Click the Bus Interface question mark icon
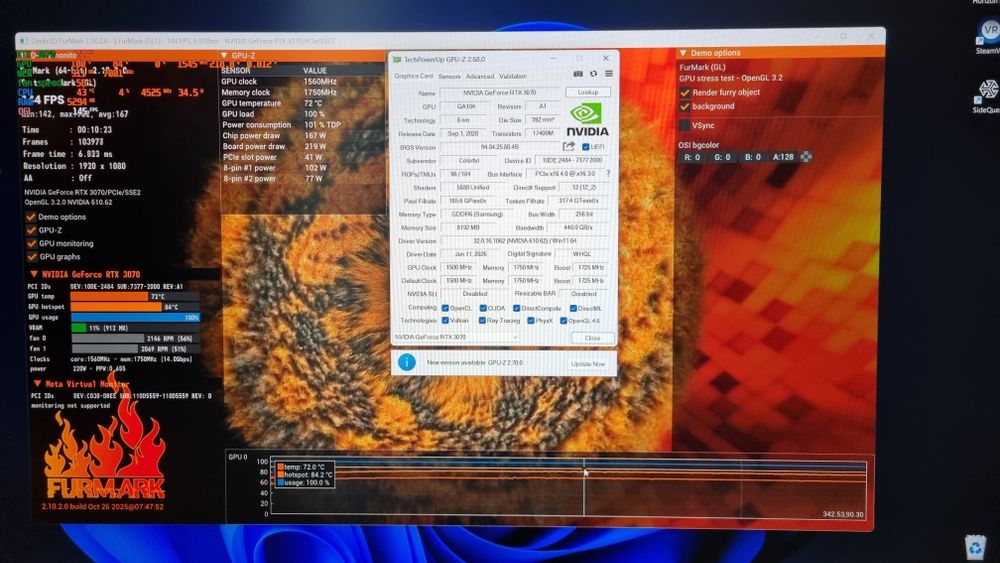The height and width of the screenshot is (563, 1000). (608, 173)
